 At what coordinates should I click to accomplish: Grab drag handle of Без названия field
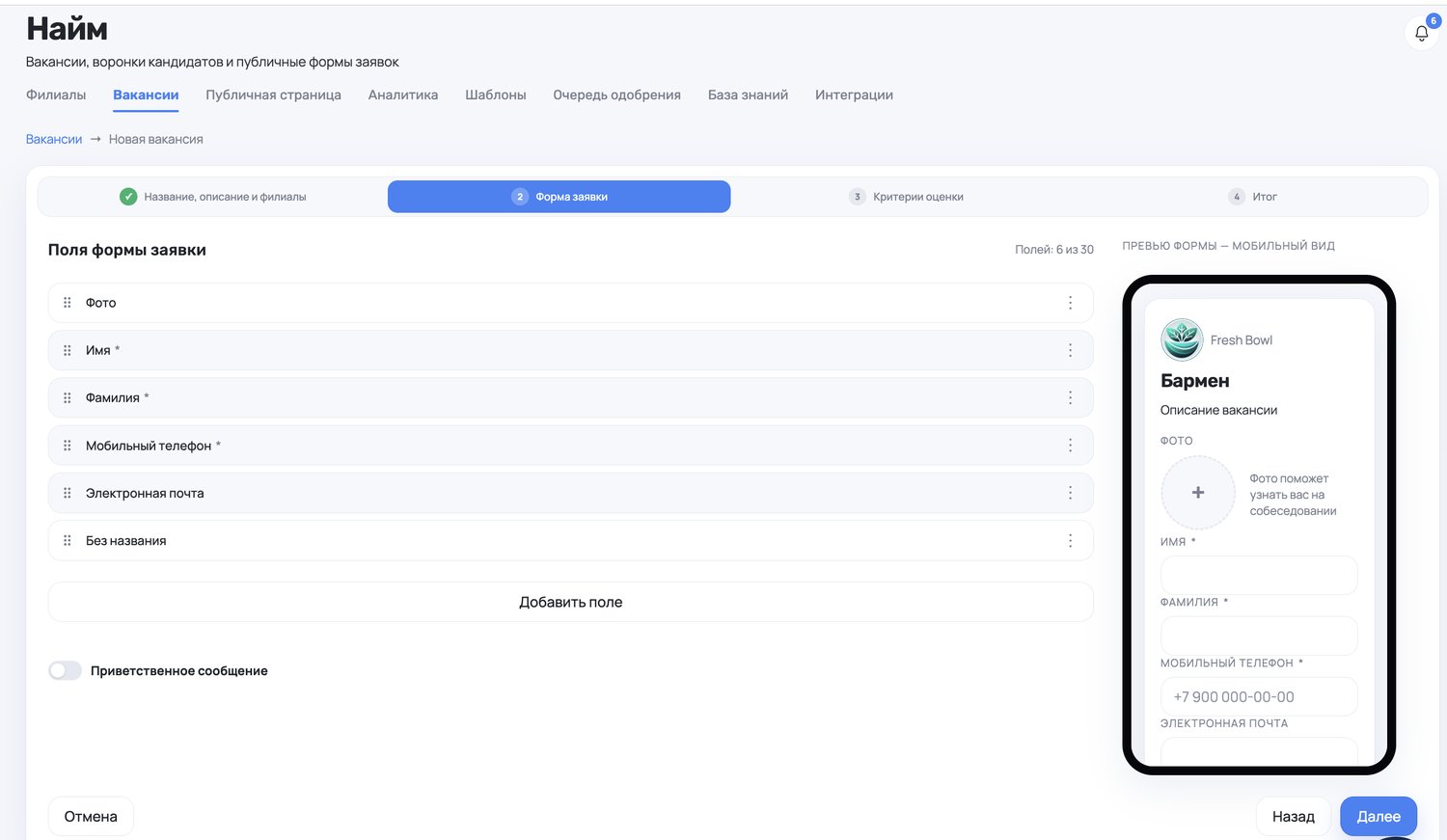click(x=68, y=541)
